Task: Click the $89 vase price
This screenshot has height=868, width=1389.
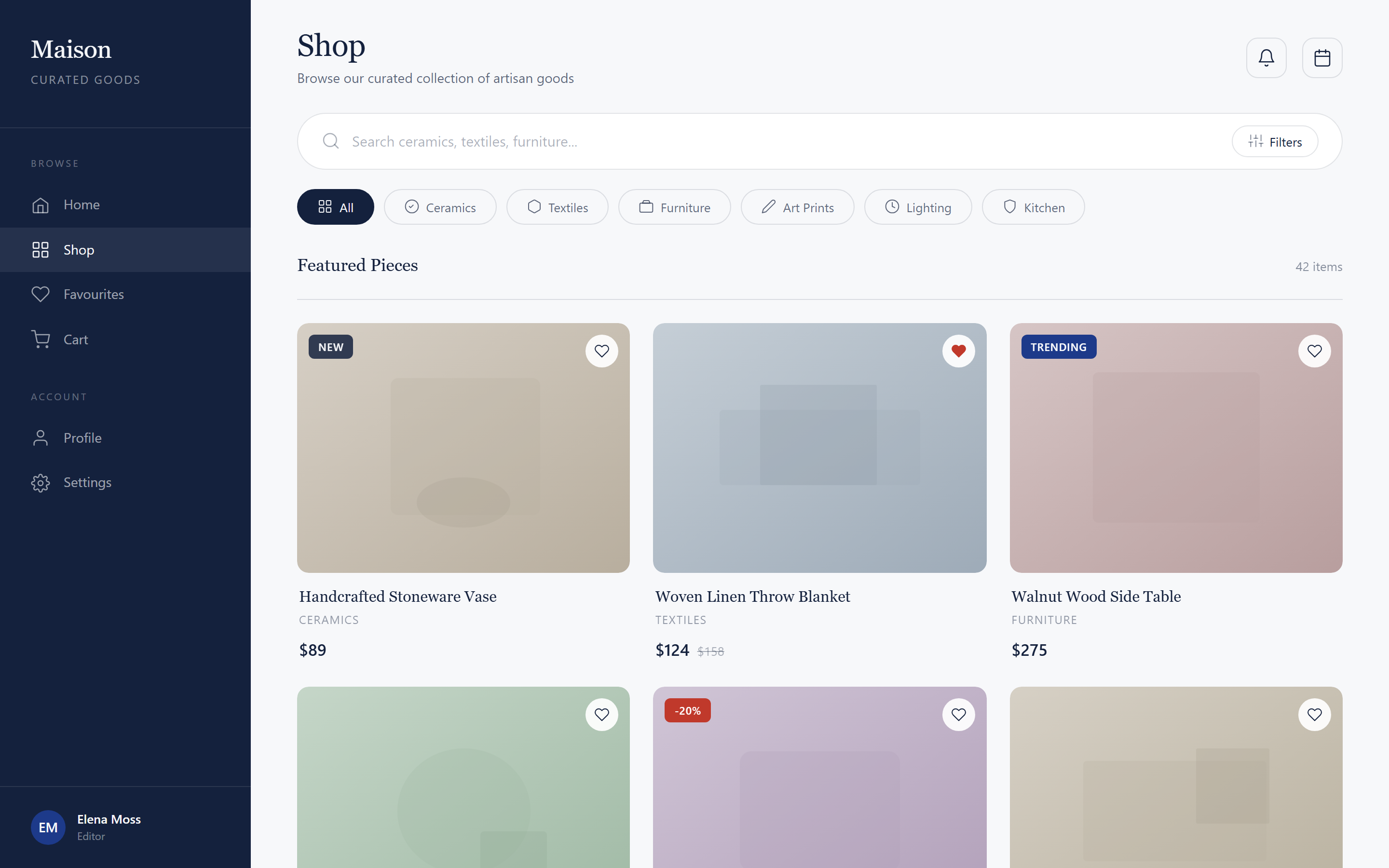Action: click(x=313, y=650)
